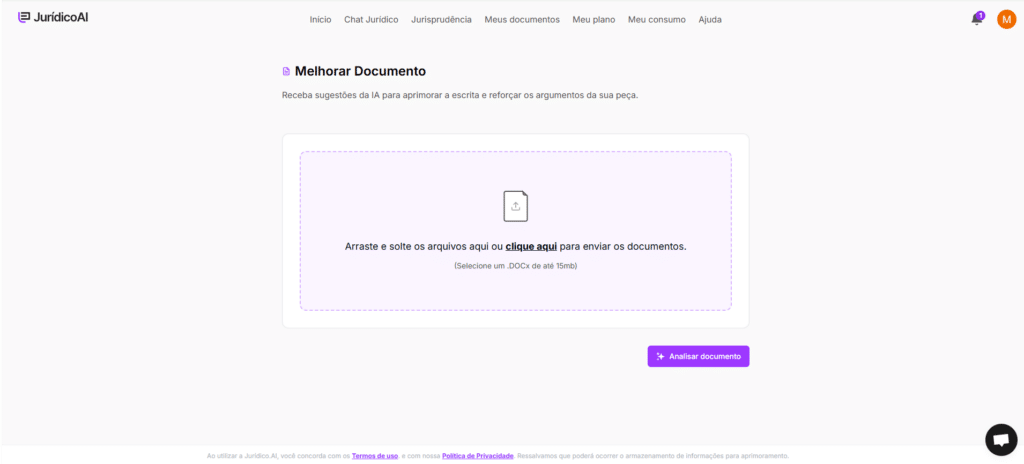Click the sparkle icon on Analisar documento
This screenshot has width=1024, height=464.
(x=660, y=357)
